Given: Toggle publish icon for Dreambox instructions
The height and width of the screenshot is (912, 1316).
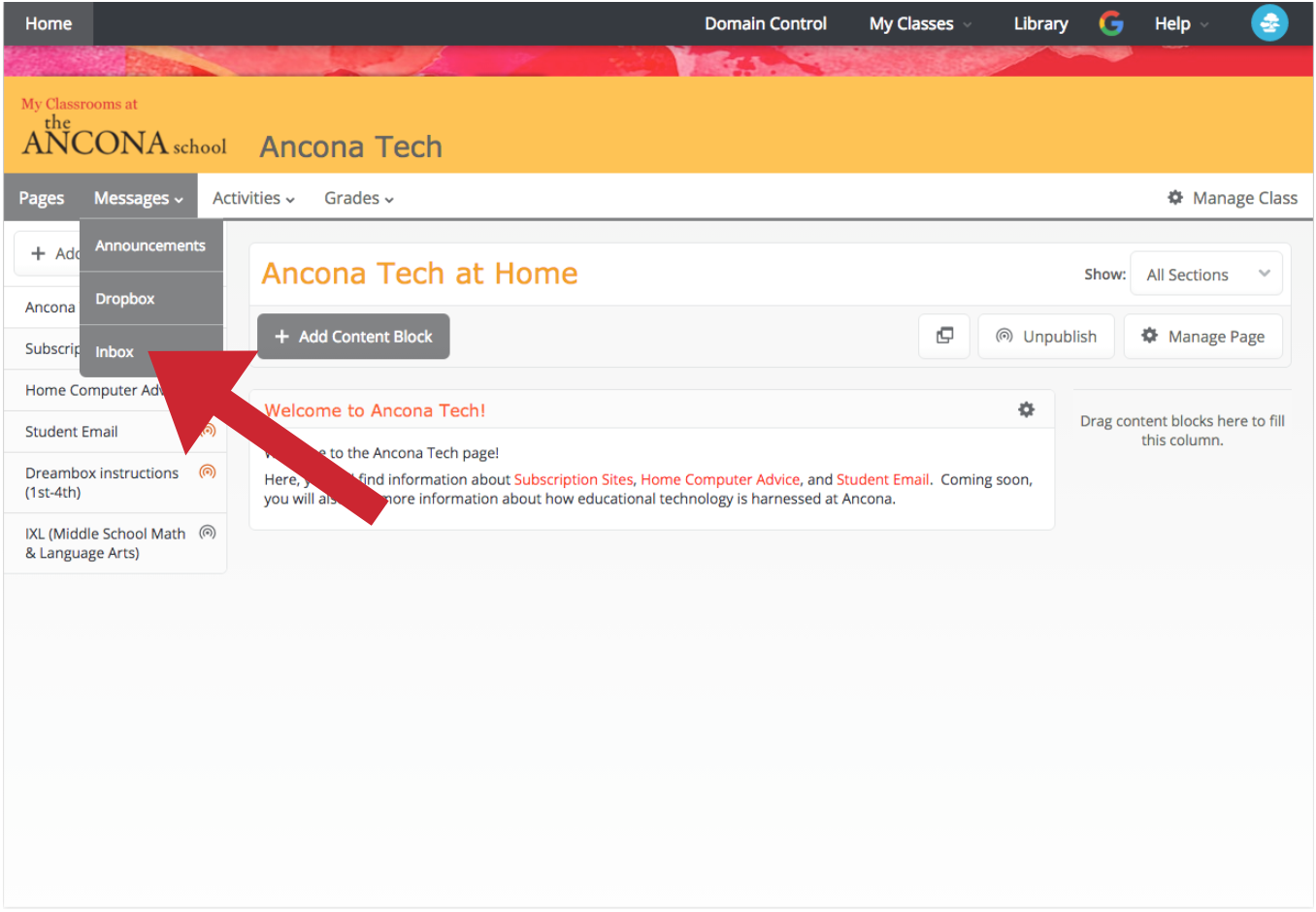Looking at the screenshot, I should click(x=207, y=472).
